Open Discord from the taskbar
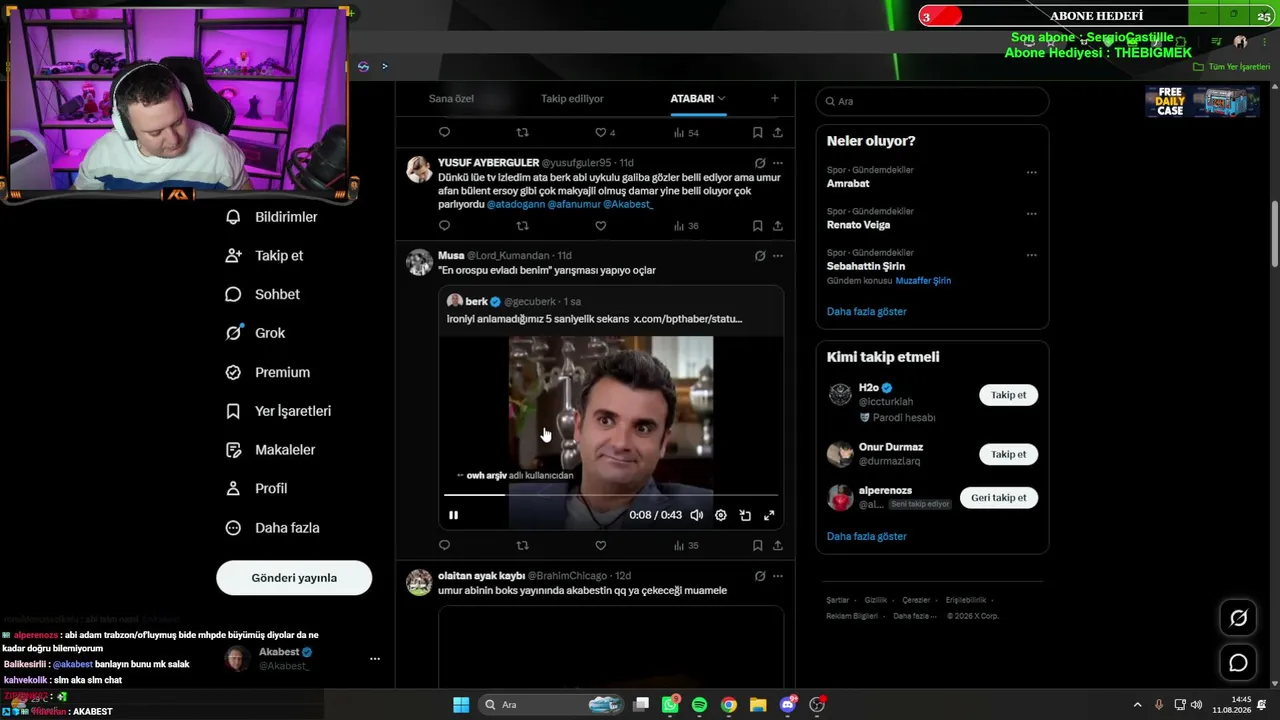Screen dimensions: 1280x720 pos(788,705)
